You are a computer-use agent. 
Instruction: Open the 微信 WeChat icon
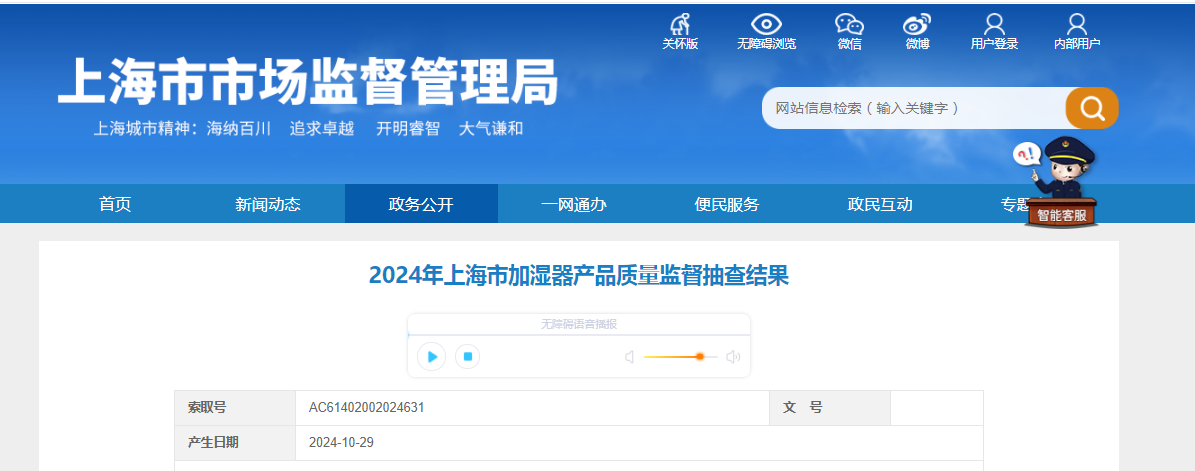coord(849,24)
